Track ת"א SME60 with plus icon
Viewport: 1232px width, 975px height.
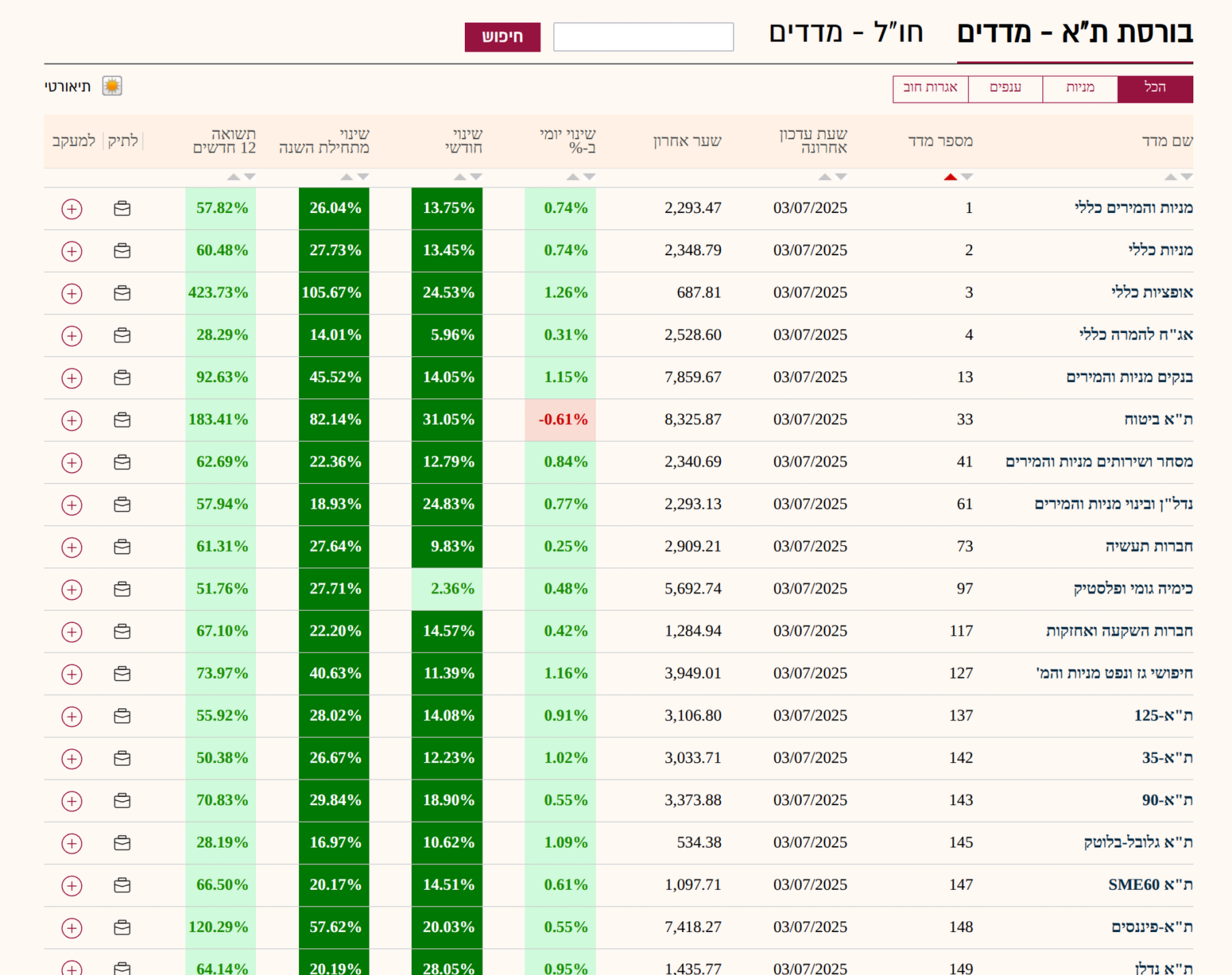click(x=72, y=886)
